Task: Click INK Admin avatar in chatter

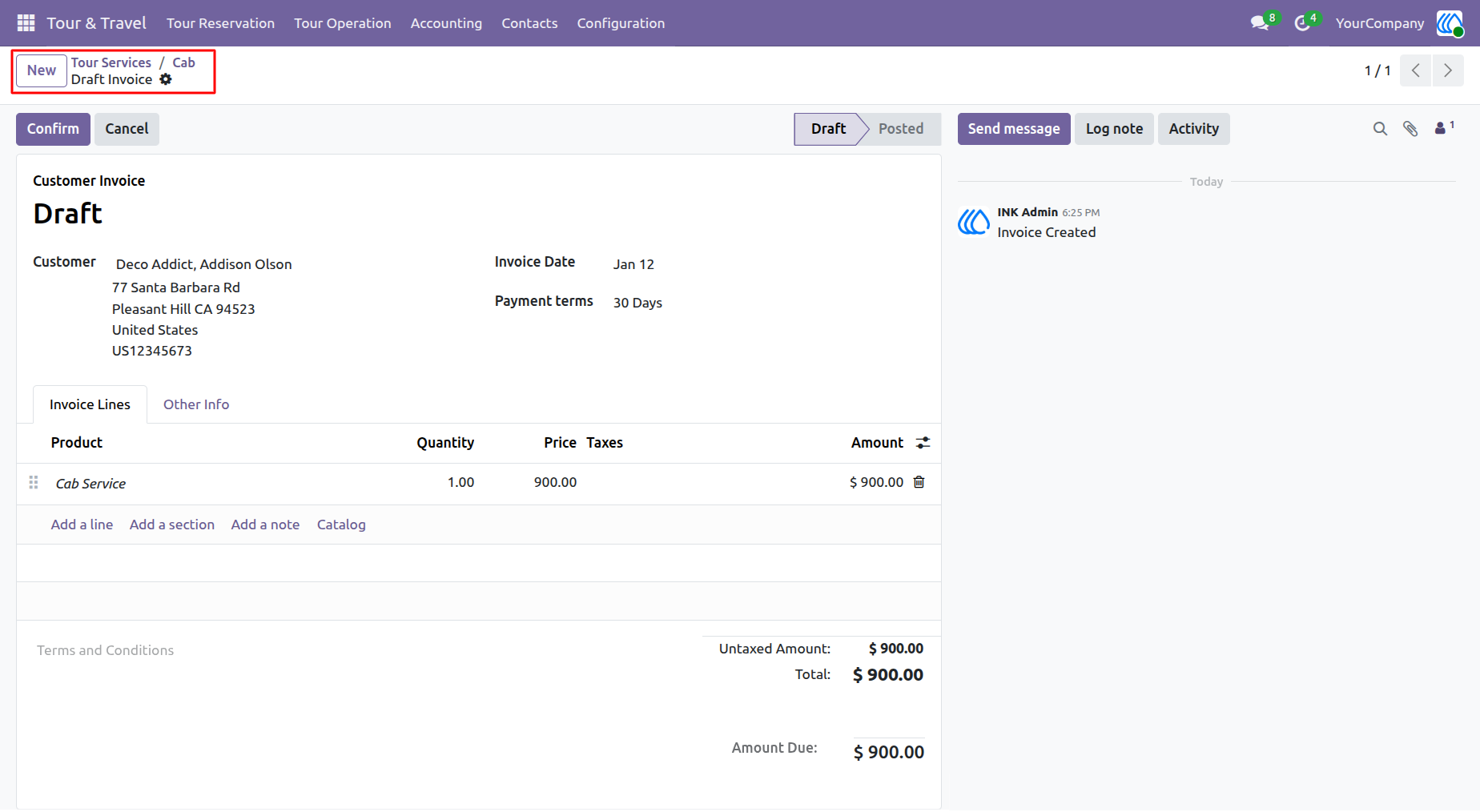Action: click(974, 222)
